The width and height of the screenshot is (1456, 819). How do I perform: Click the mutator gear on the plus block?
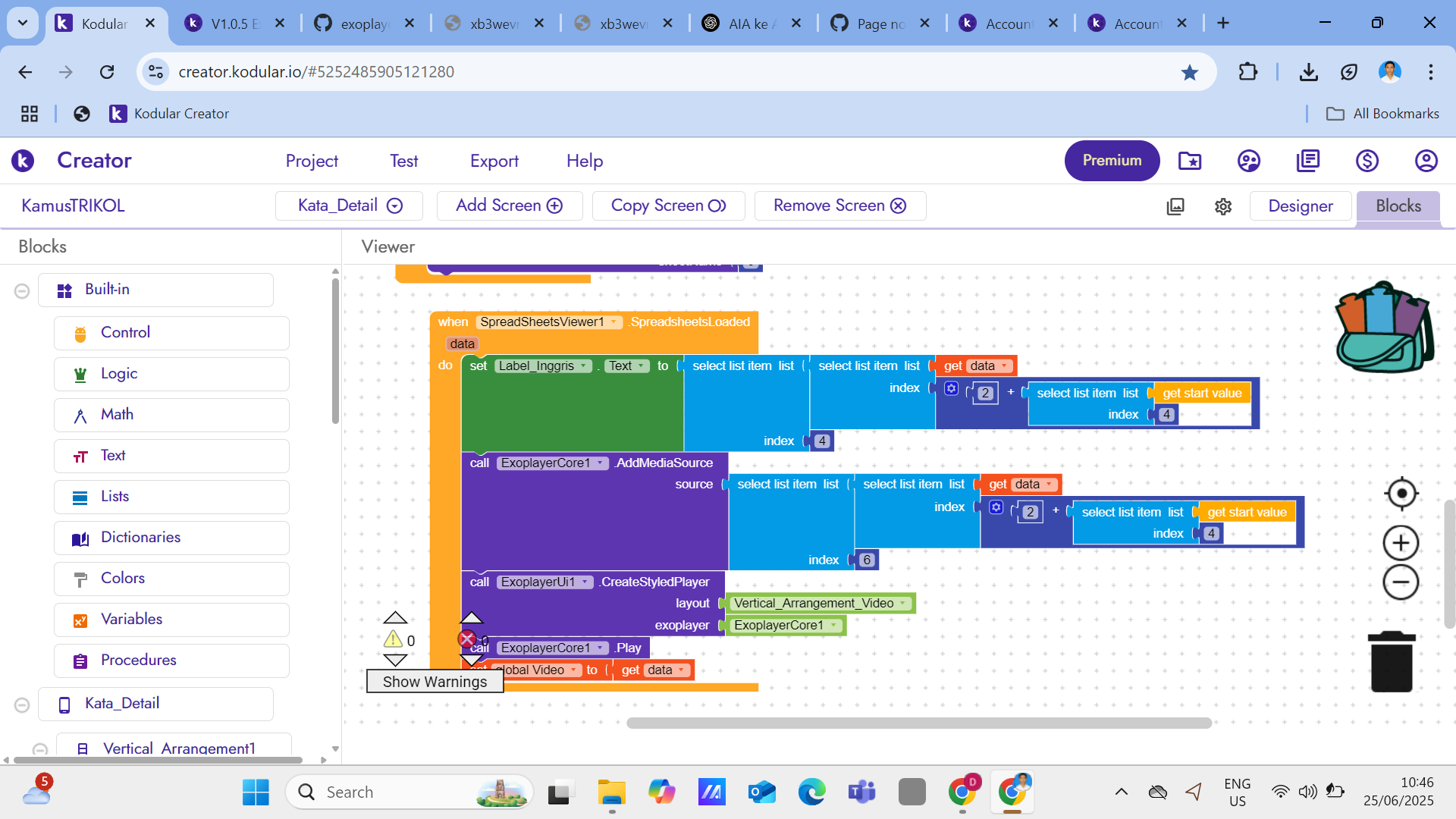click(x=951, y=388)
